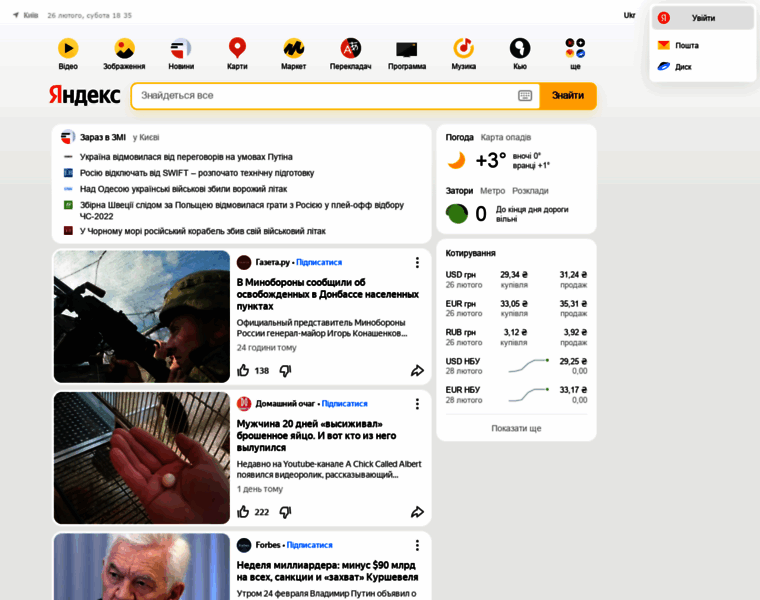Open article title Мужчина 20 дней высиживал
Viewport: 760px width, 600px height.
coord(317,435)
